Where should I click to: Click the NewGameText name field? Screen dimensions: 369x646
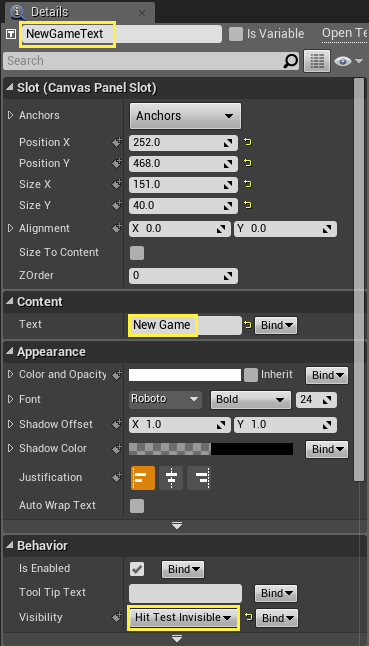(x=122, y=34)
